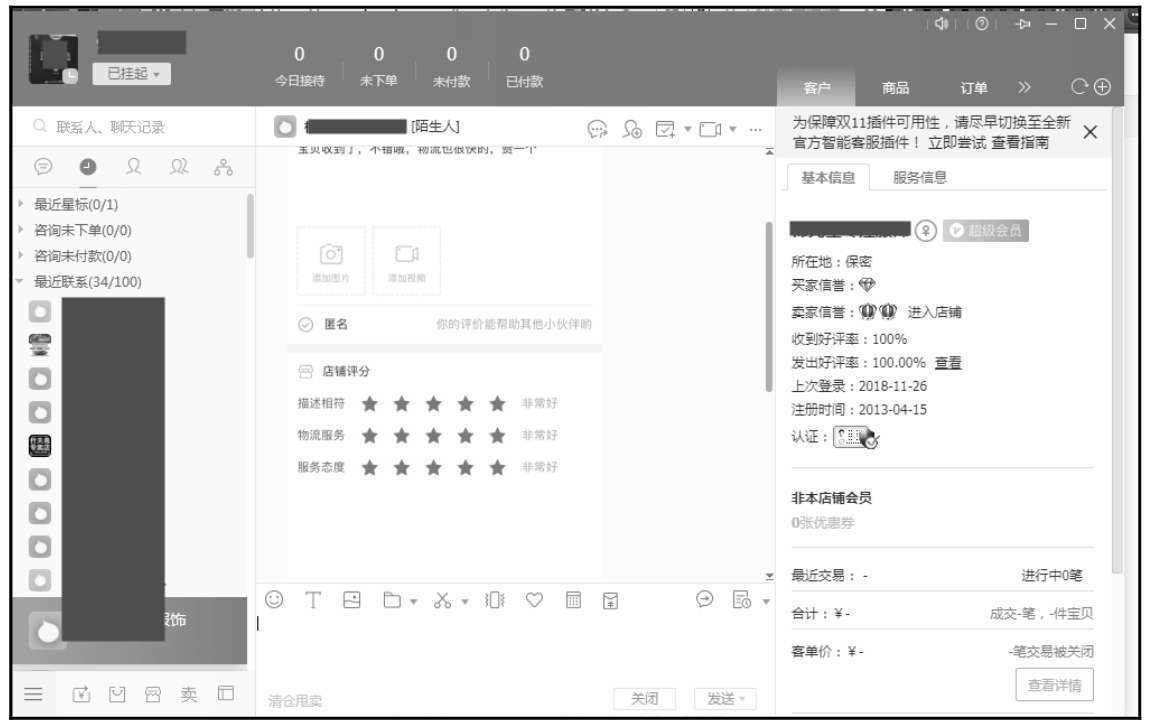
Task: Click the text font formatting icon
Action: point(313,599)
